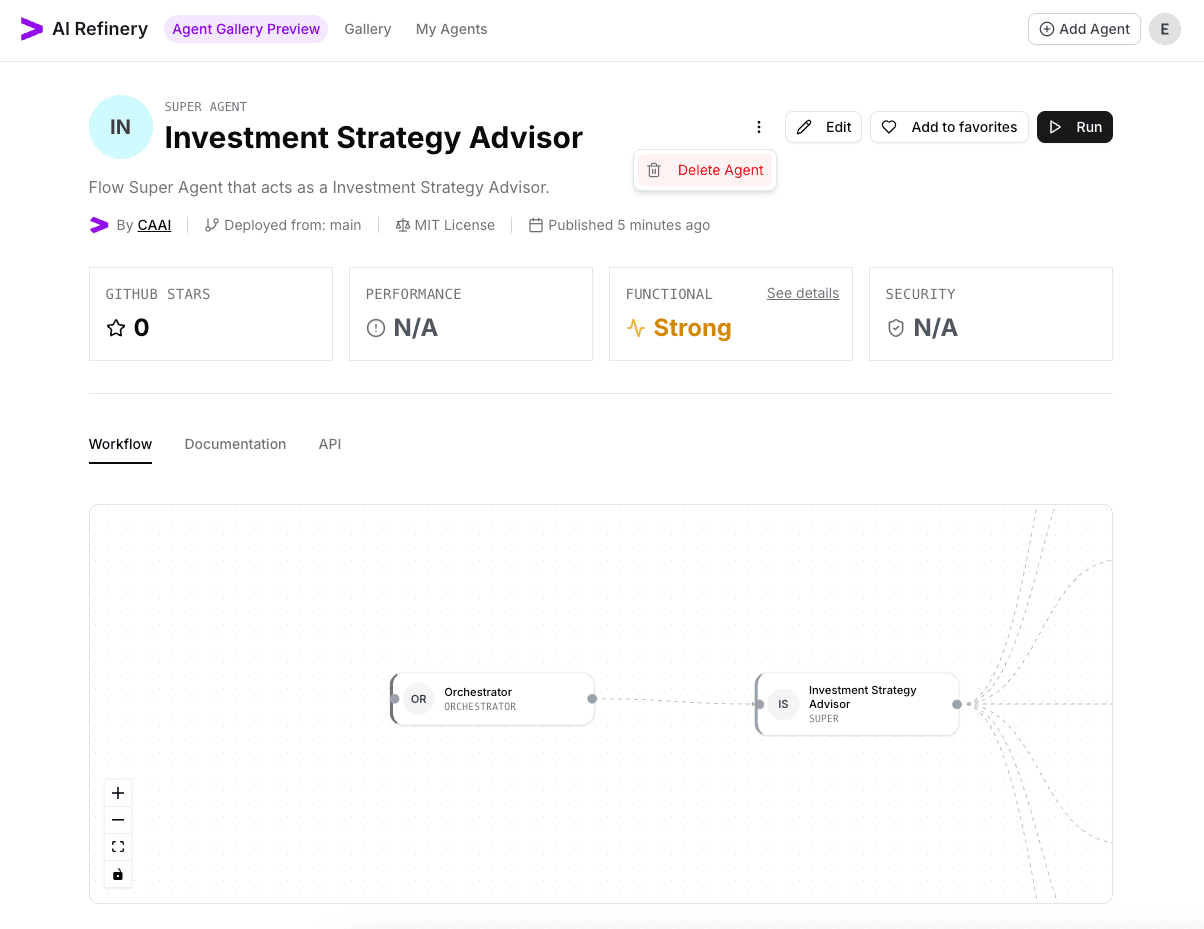Image resolution: width=1204 pixels, height=929 pixels.
Task: Click the branch icon near Deployed from main
Action: pyautogui.click(x=211, y=224)
